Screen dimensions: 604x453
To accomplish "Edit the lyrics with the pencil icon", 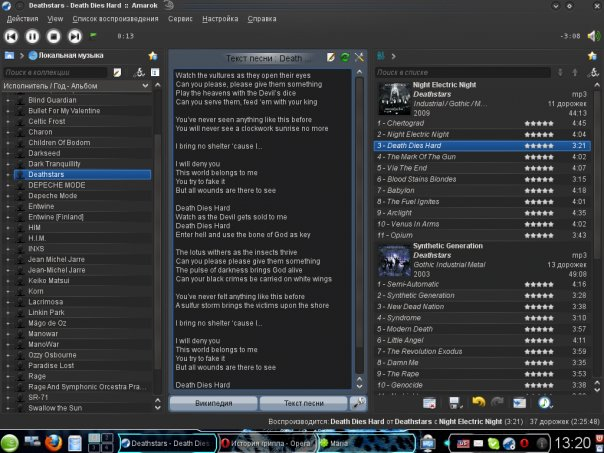I will [331, 57].
